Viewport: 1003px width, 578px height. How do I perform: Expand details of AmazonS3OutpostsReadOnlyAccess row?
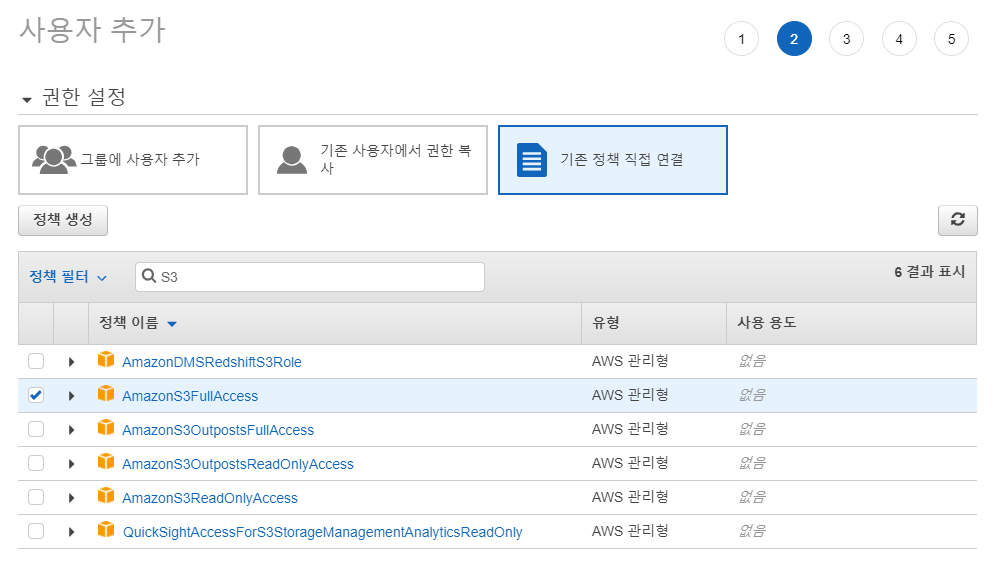pos(72,464)
